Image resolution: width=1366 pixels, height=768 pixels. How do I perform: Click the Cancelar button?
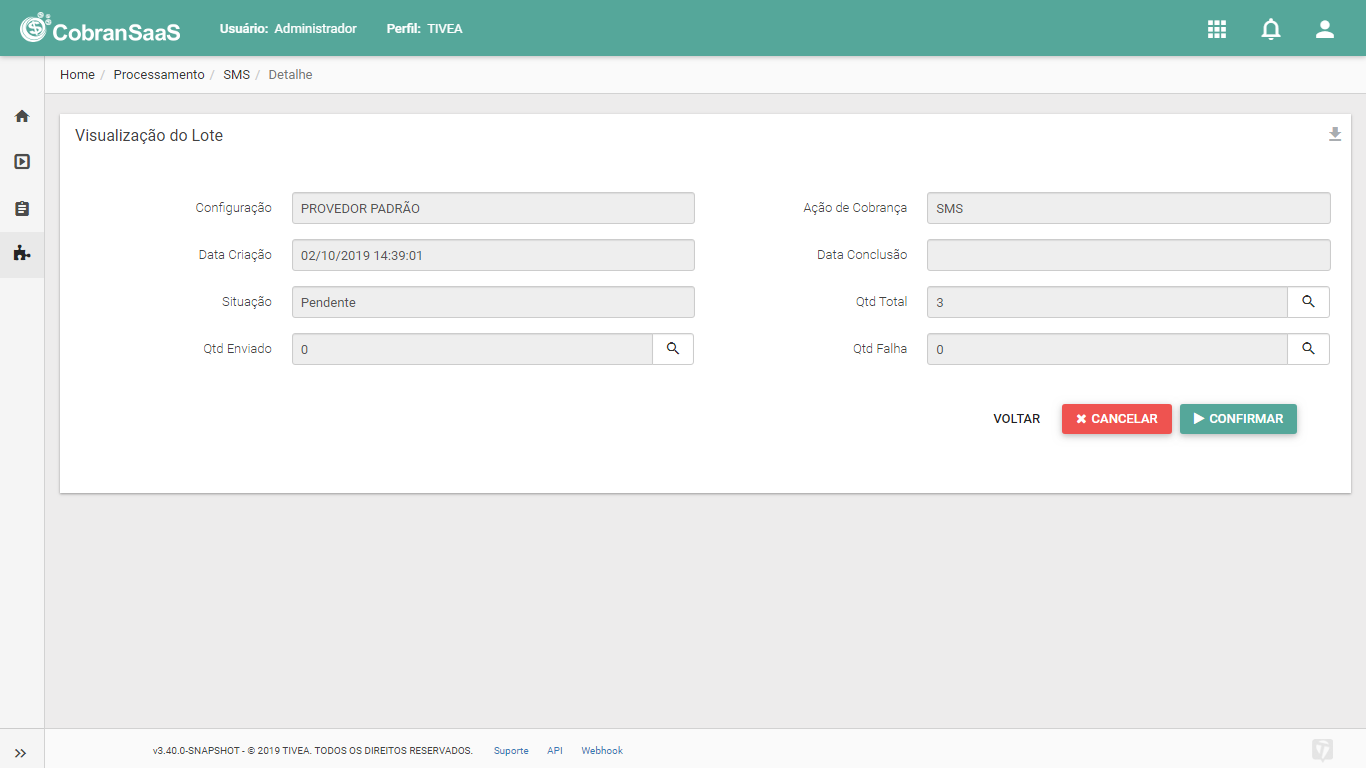pyautogui.click(x=1117, y=419)
